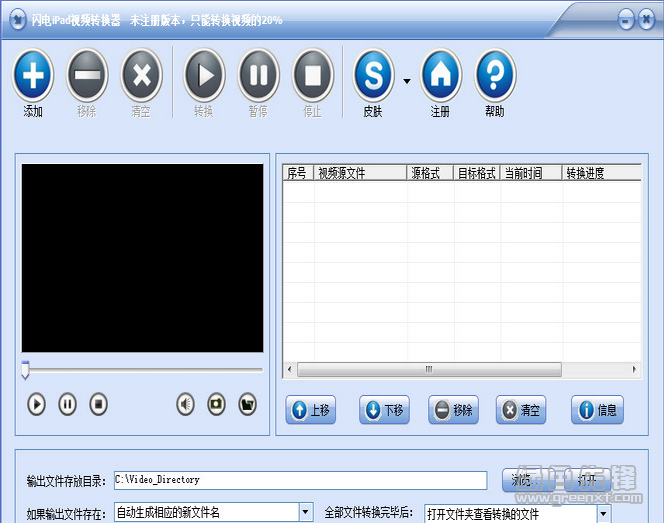The width and height of the screenshot is (664, 523).
Task: Close the converter window
Action: pos(647,19)
